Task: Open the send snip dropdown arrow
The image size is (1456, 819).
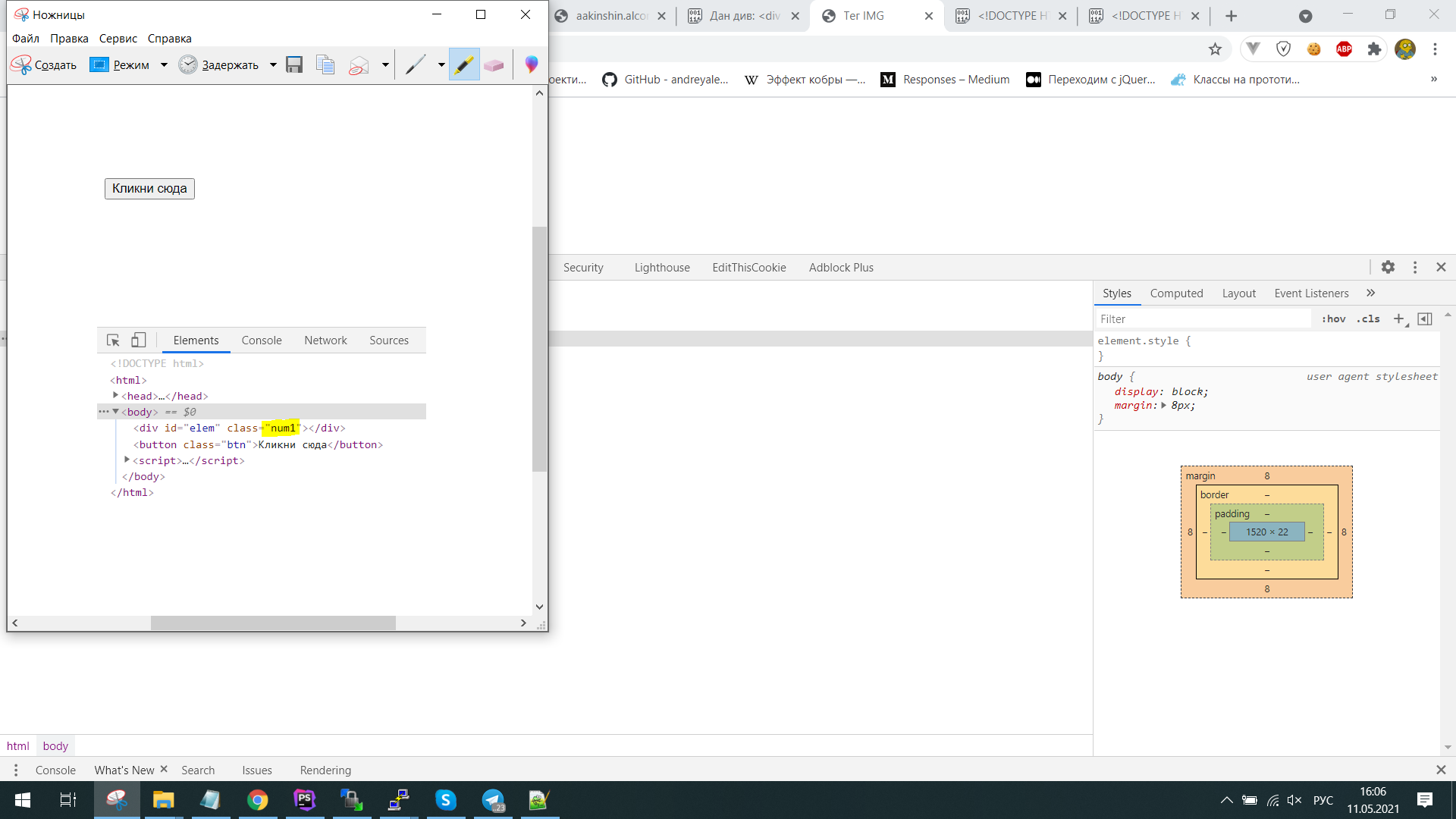Action: (x=385, y=65)
